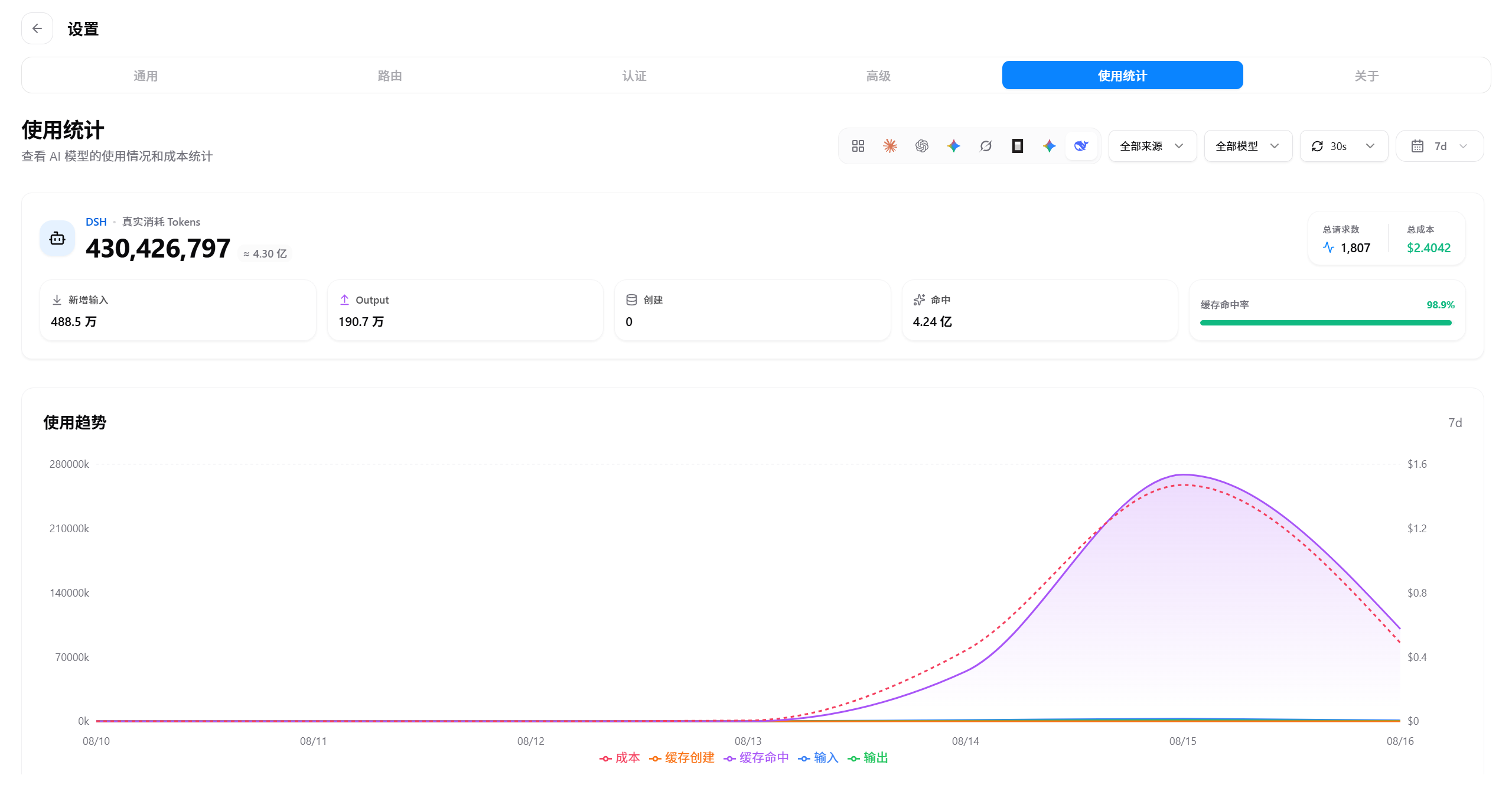Click the ≈ 4.30 亿 badge
The height and width of the screenshot is (788, 1512).
click(x=265, y=254)
